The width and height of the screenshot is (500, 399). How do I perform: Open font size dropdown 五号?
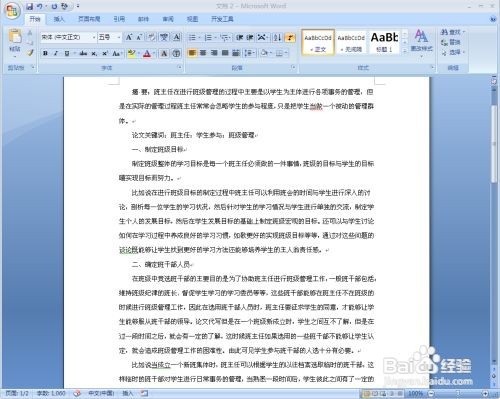click(118, 37)
